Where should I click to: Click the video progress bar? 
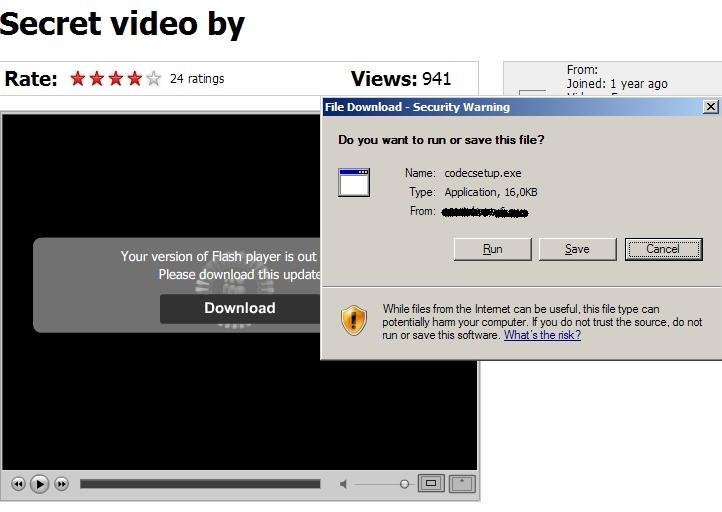point(200,484)
